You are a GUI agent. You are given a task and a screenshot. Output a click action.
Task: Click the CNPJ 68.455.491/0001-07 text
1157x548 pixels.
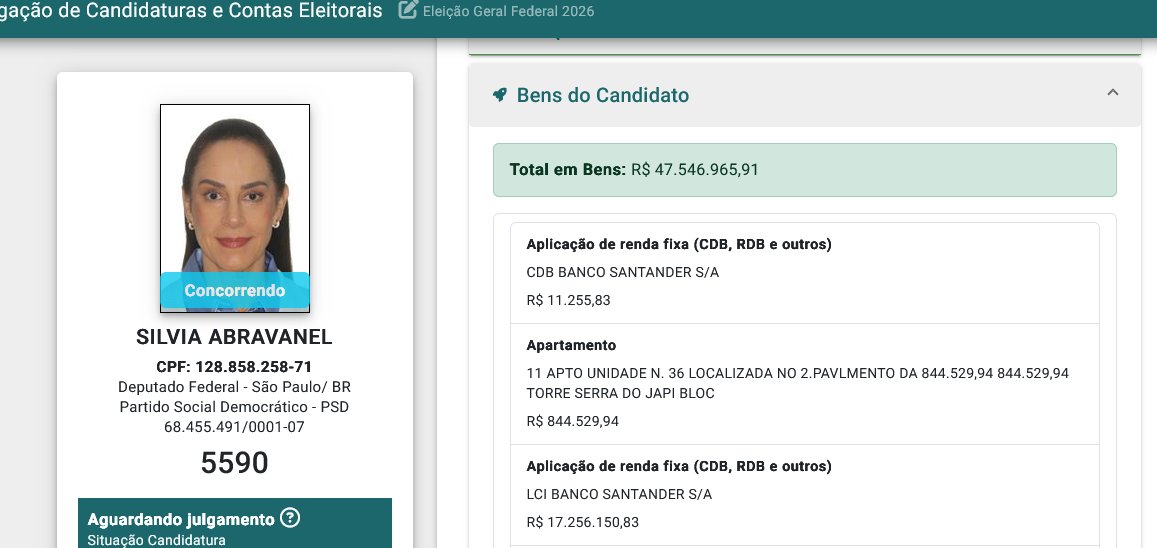pyautogui.click(x=234, y=427)
